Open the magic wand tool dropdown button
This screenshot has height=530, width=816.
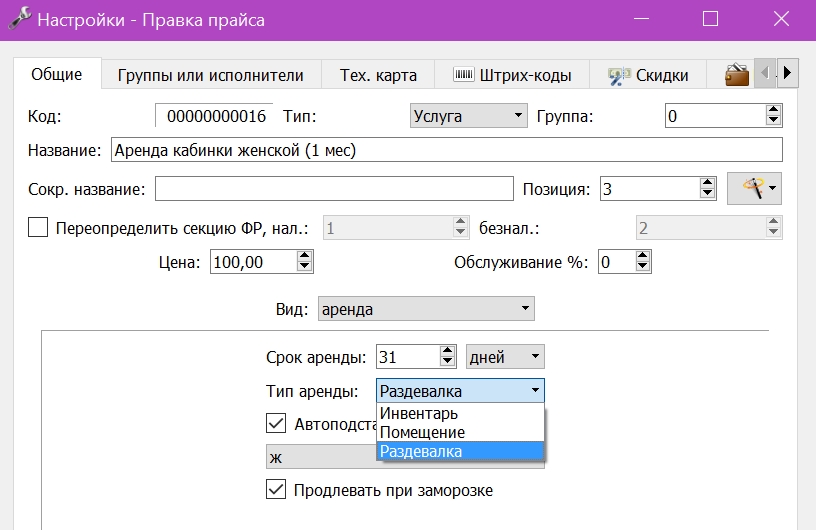754,188
